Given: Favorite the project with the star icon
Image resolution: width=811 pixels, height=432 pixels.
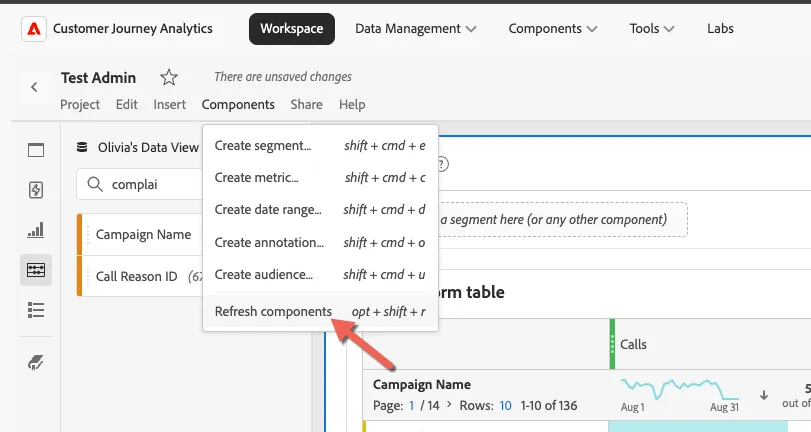Looking at the screenshot, I should pyautogui.click(x=169, y=78).
